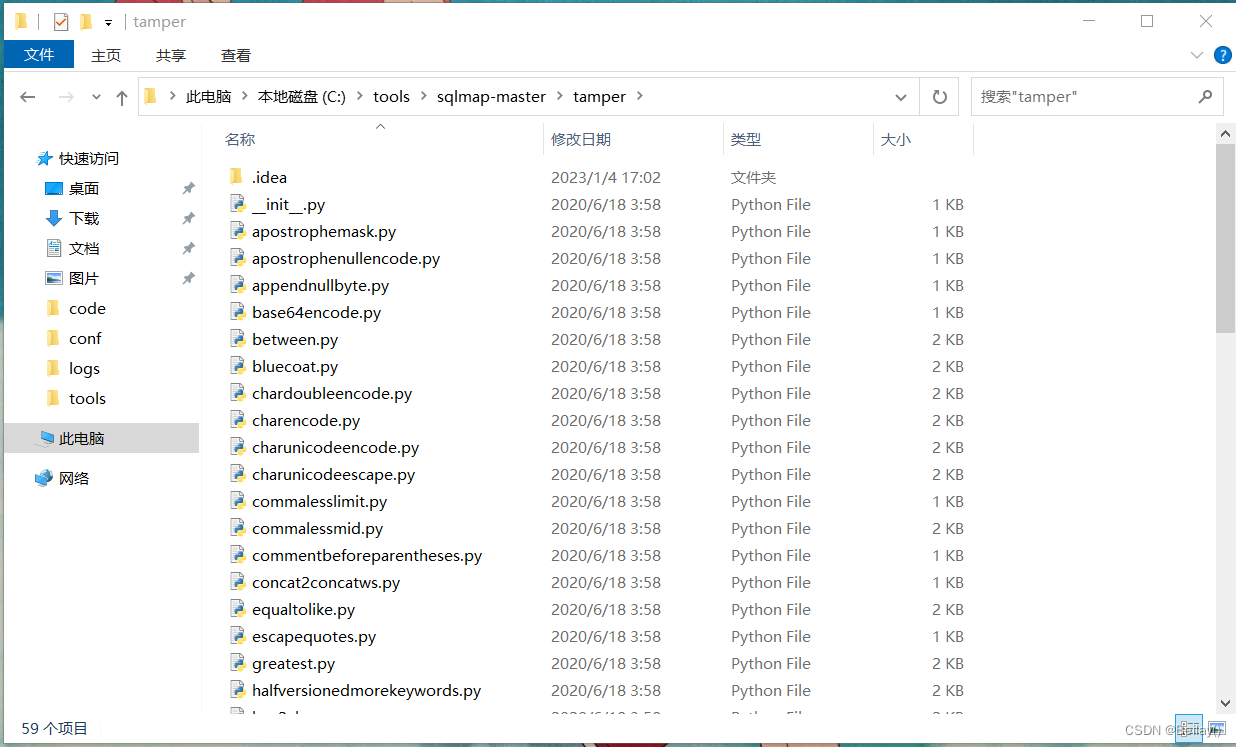Open 图片 in the navigation pane

pos(84,278)
